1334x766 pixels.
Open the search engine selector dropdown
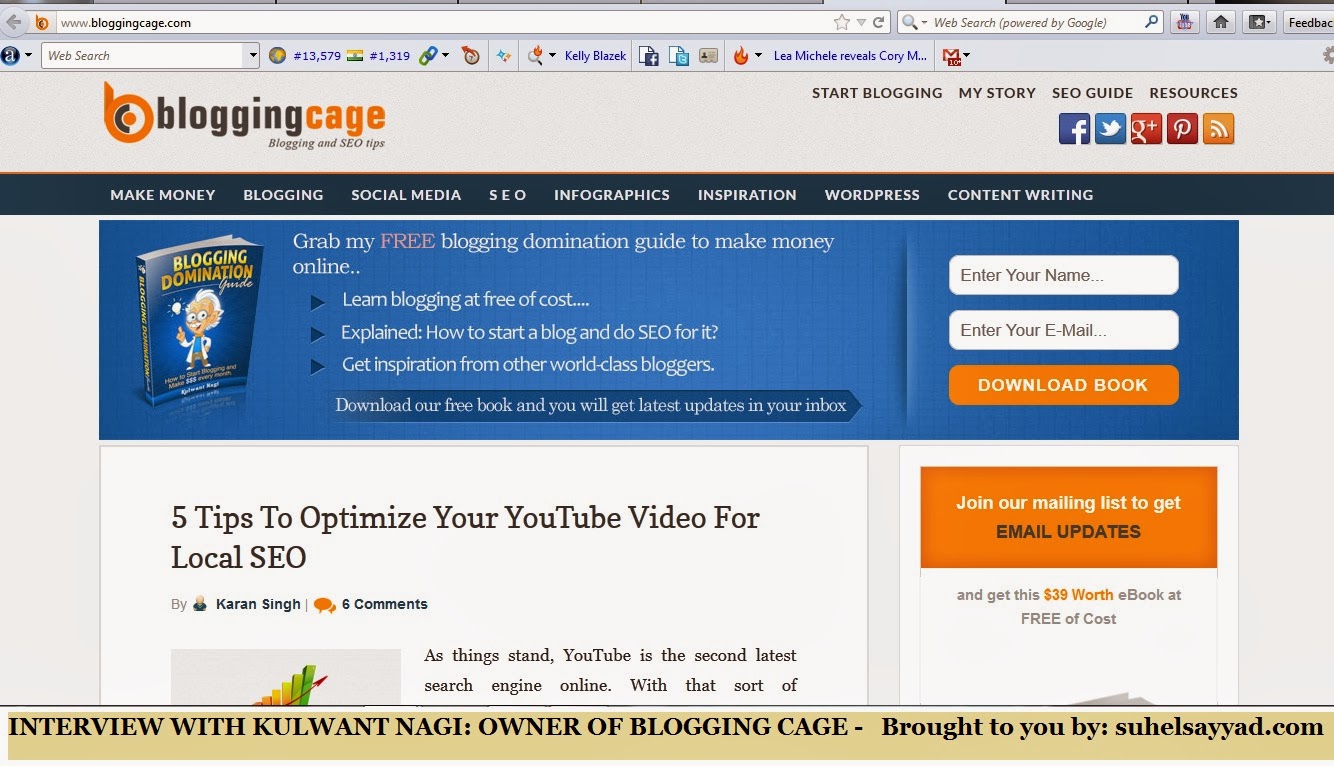click(x=925, y=22)
